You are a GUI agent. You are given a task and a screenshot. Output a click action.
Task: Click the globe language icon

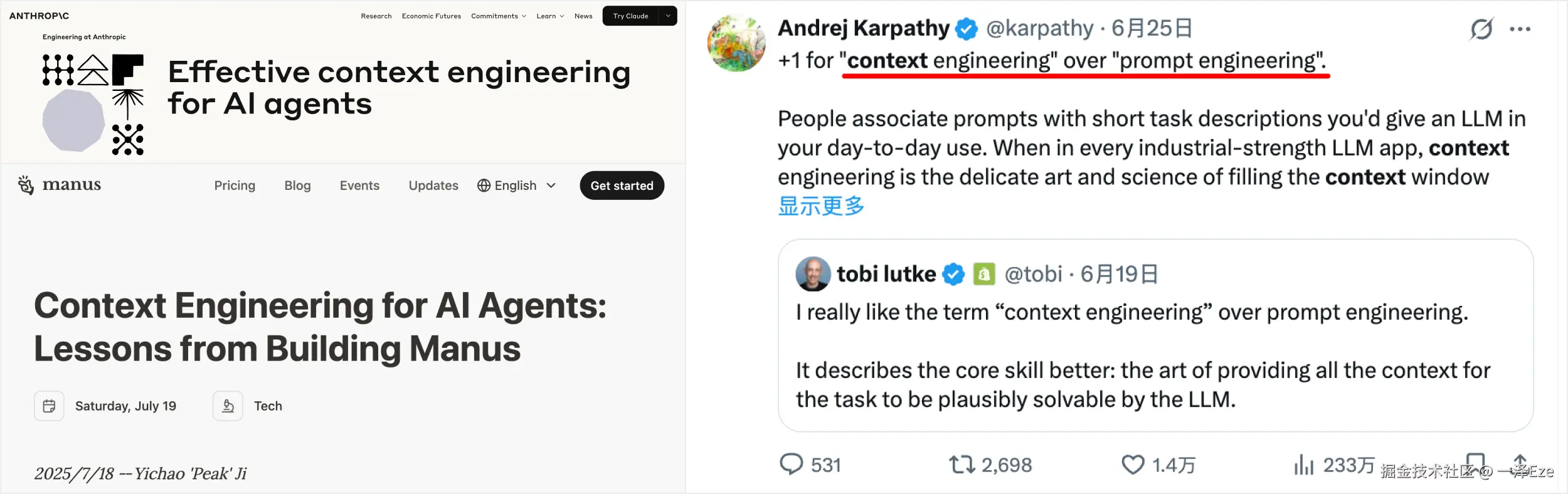click(484, 186)
